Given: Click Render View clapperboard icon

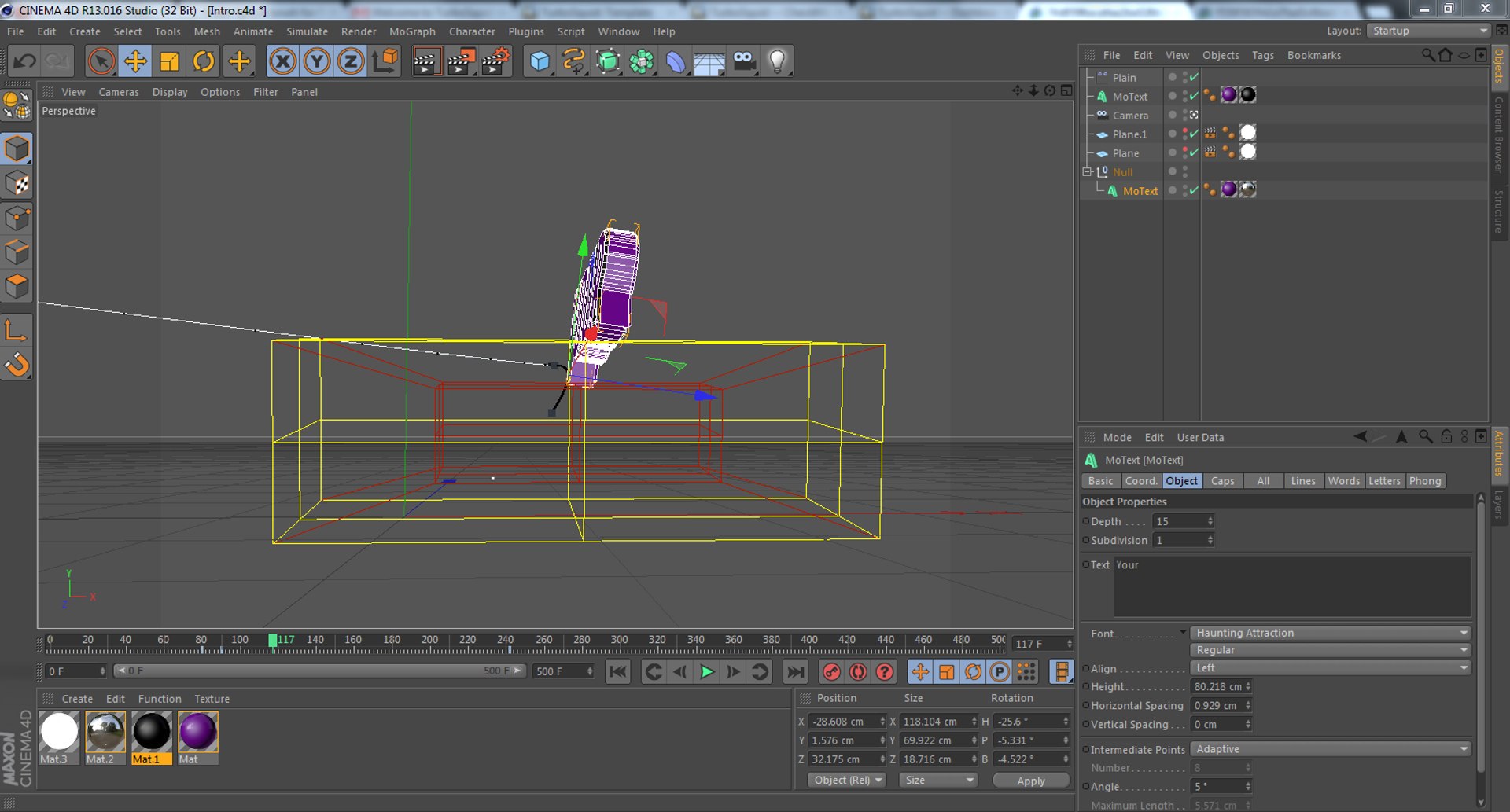Looking at the screenshot, I should (426, 61).
